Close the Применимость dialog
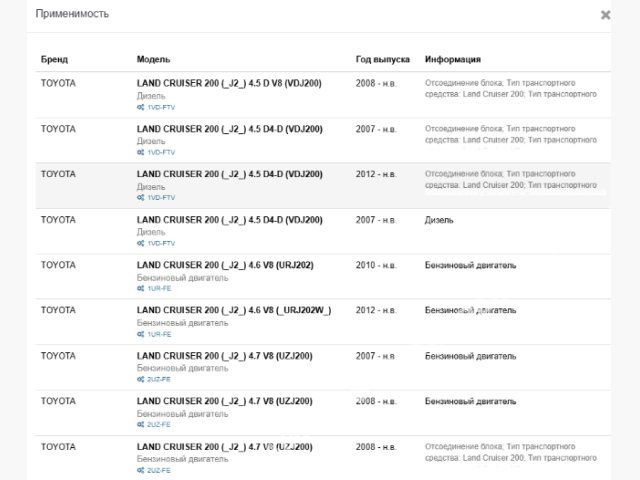 605,16
